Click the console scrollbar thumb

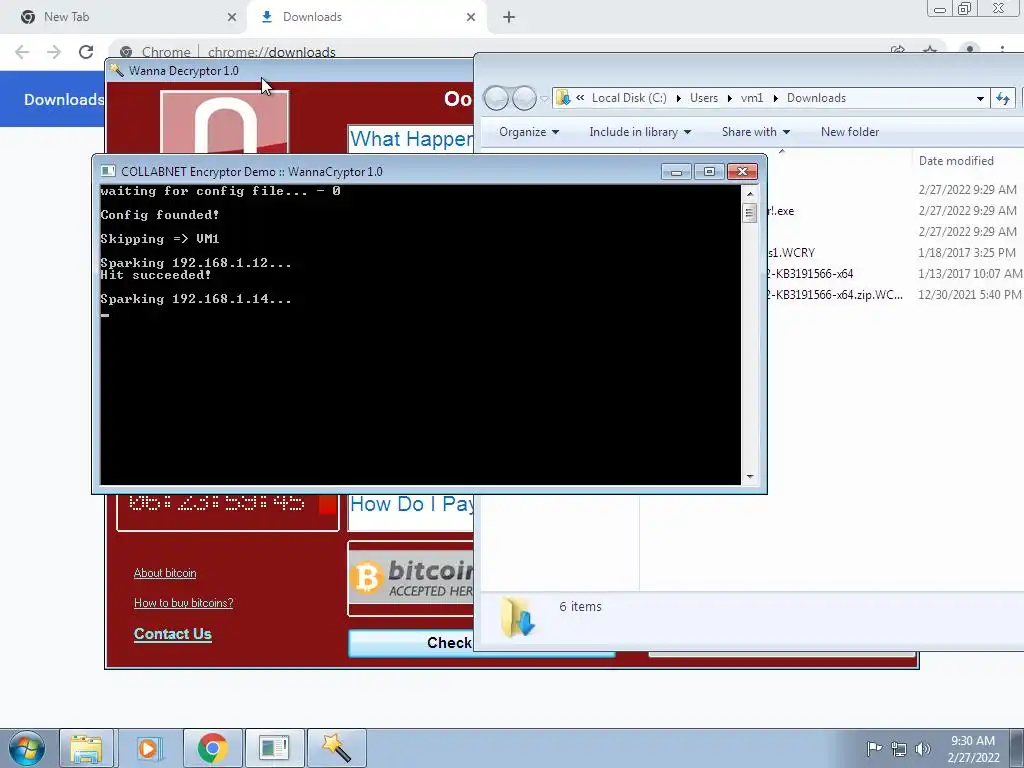750,213
